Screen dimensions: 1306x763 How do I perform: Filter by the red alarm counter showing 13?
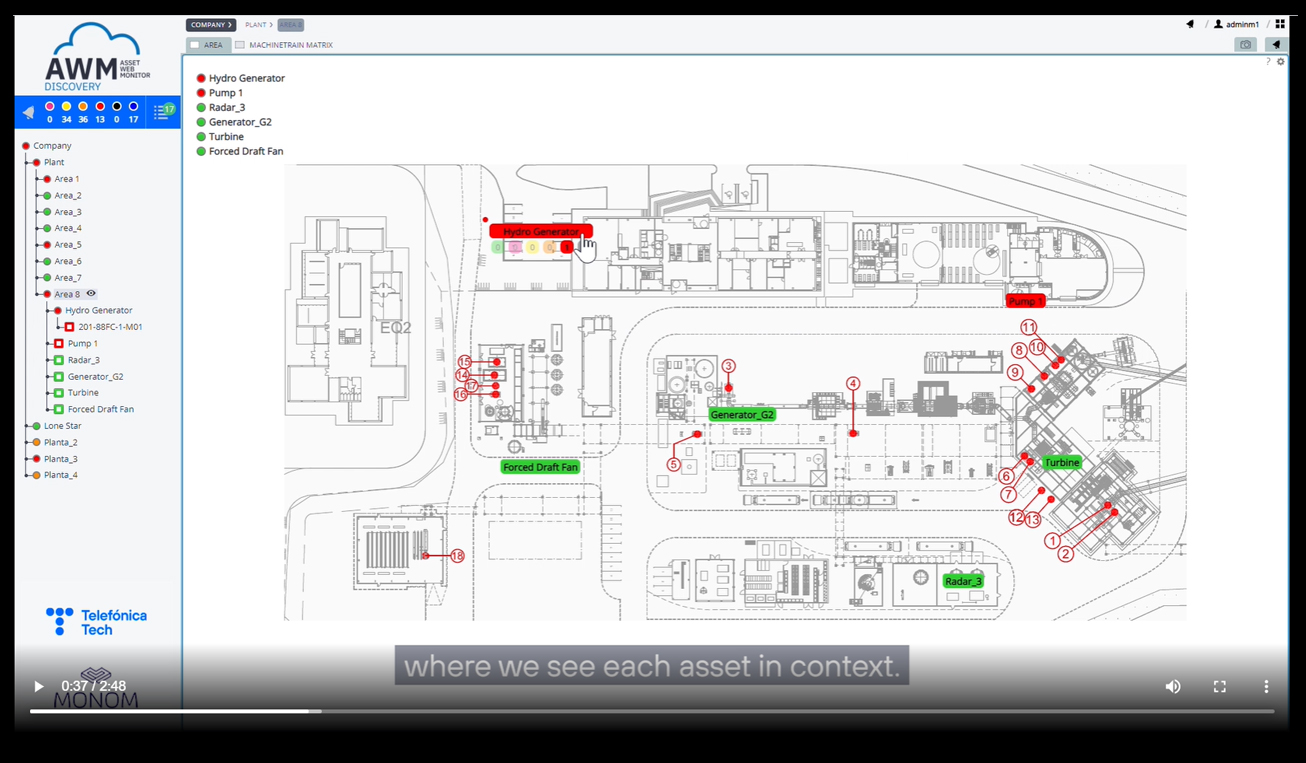point(100,112)
